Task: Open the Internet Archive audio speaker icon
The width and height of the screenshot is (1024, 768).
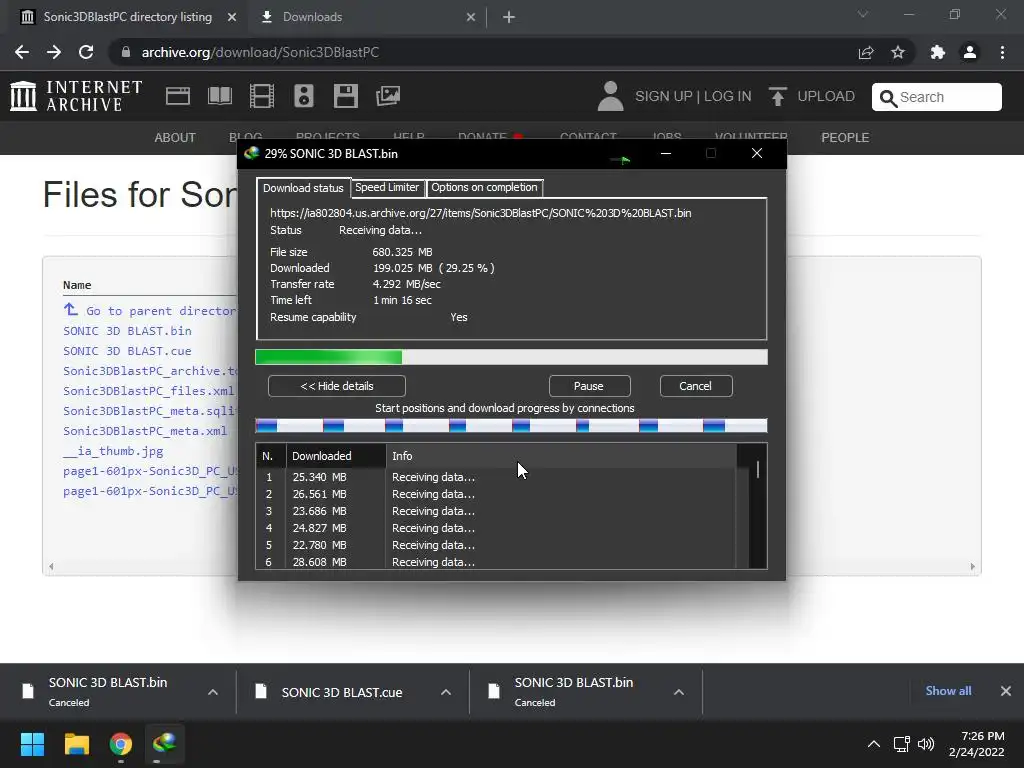Action: pyautogui.click(x=304, y=96)
